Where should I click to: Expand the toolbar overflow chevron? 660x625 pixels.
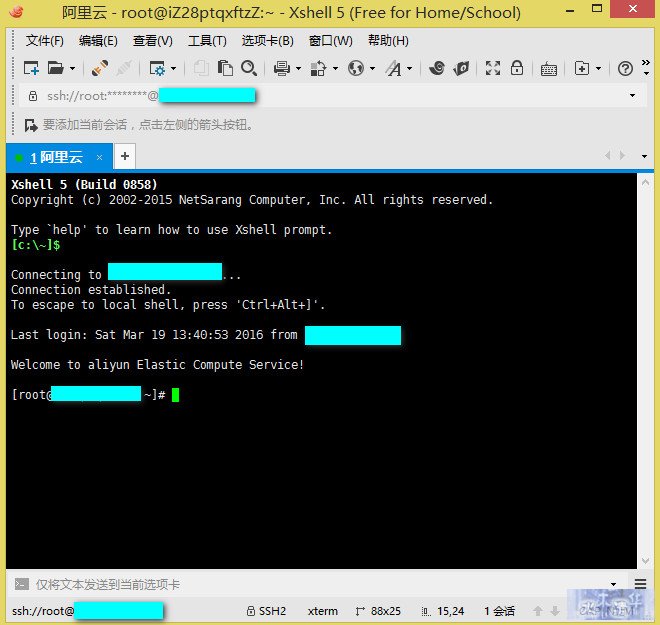(646, 67)
